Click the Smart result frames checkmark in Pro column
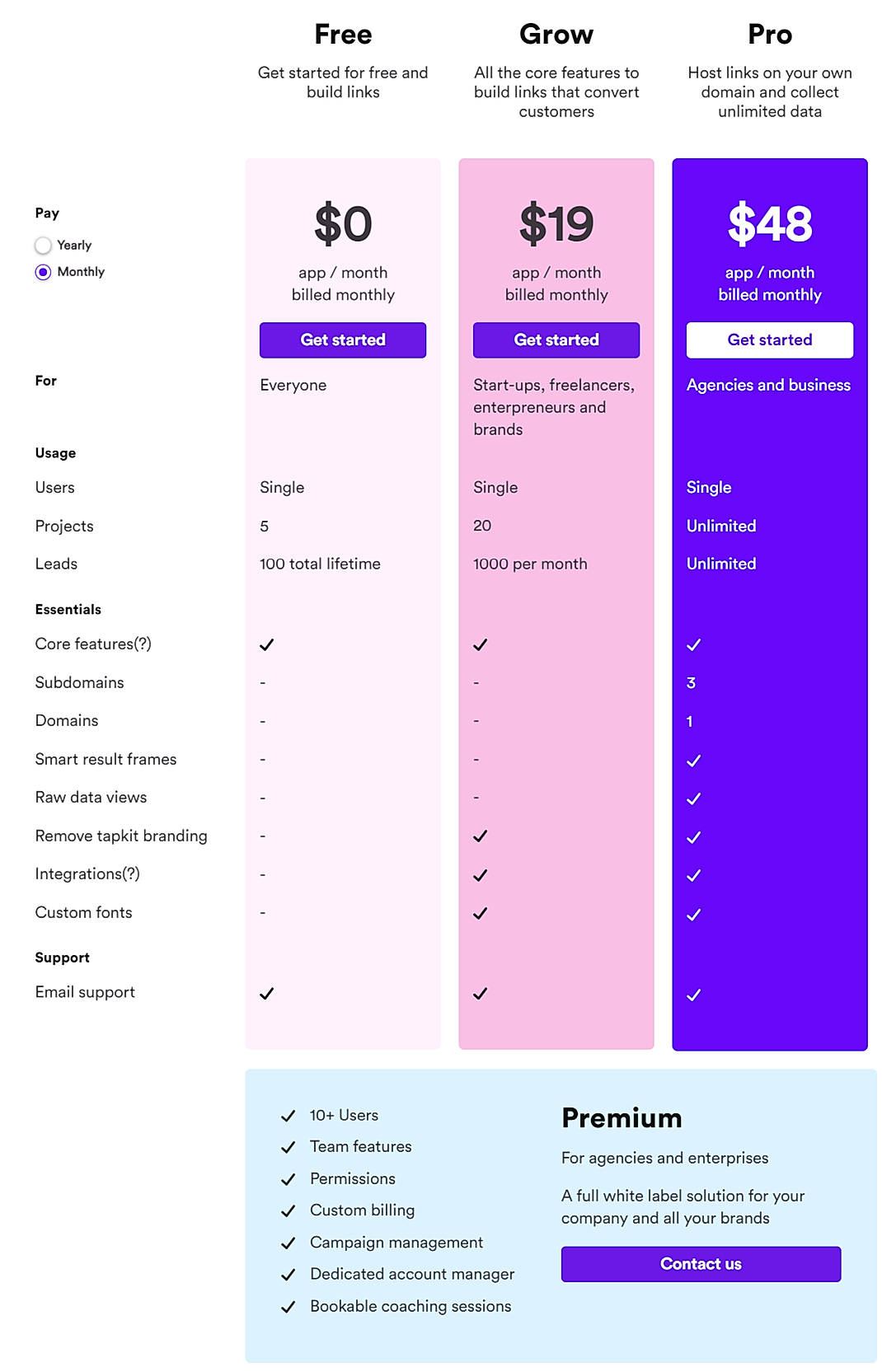Screen dimensions: 882x1372 (693, 759)
